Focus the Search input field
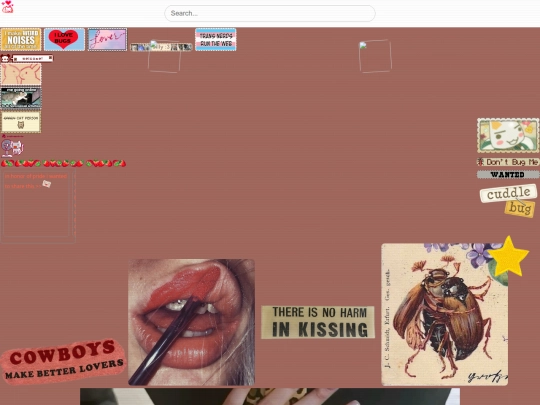Viewport: 540px width, 405px height. 270,13
